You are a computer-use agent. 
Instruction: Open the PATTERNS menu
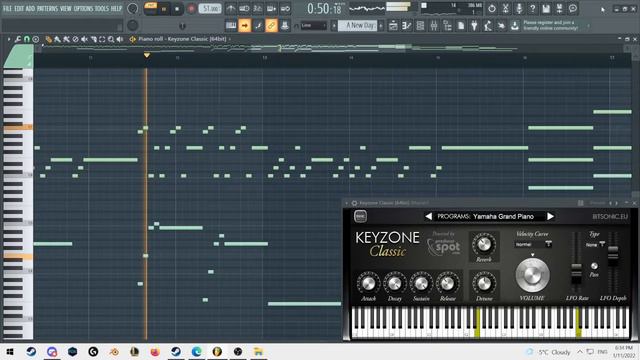[x=48, y=8]
